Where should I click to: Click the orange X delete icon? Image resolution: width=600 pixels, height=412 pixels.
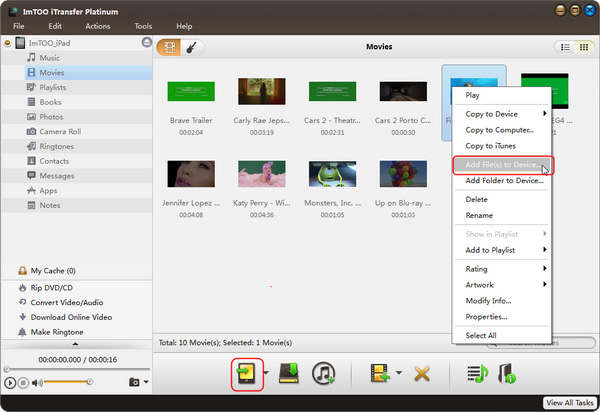click(422, 374)
